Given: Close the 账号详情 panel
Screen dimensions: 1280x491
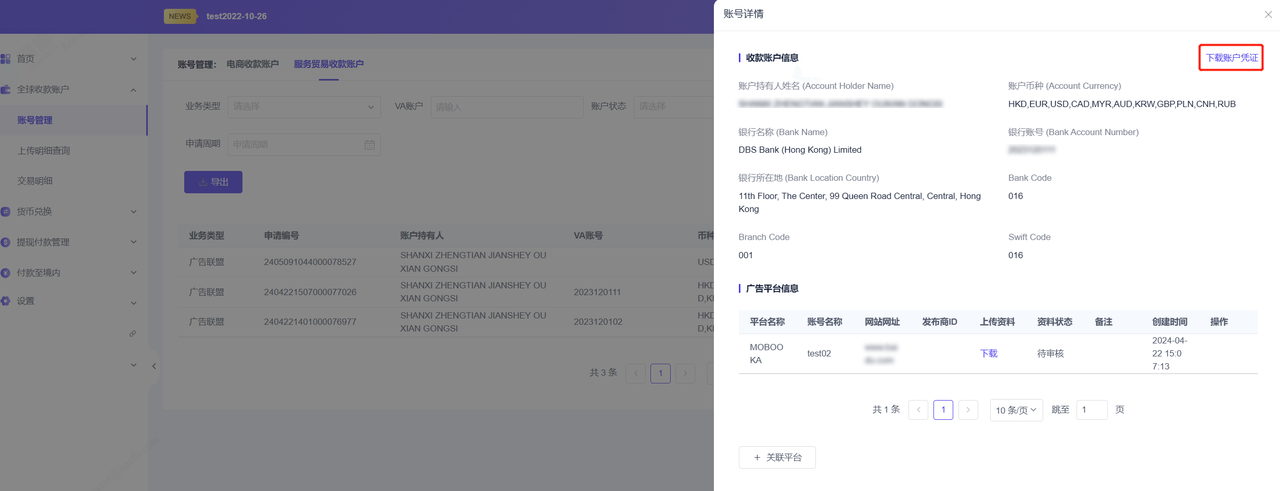Looking at the screenshot, I should tap(1268, 15).
